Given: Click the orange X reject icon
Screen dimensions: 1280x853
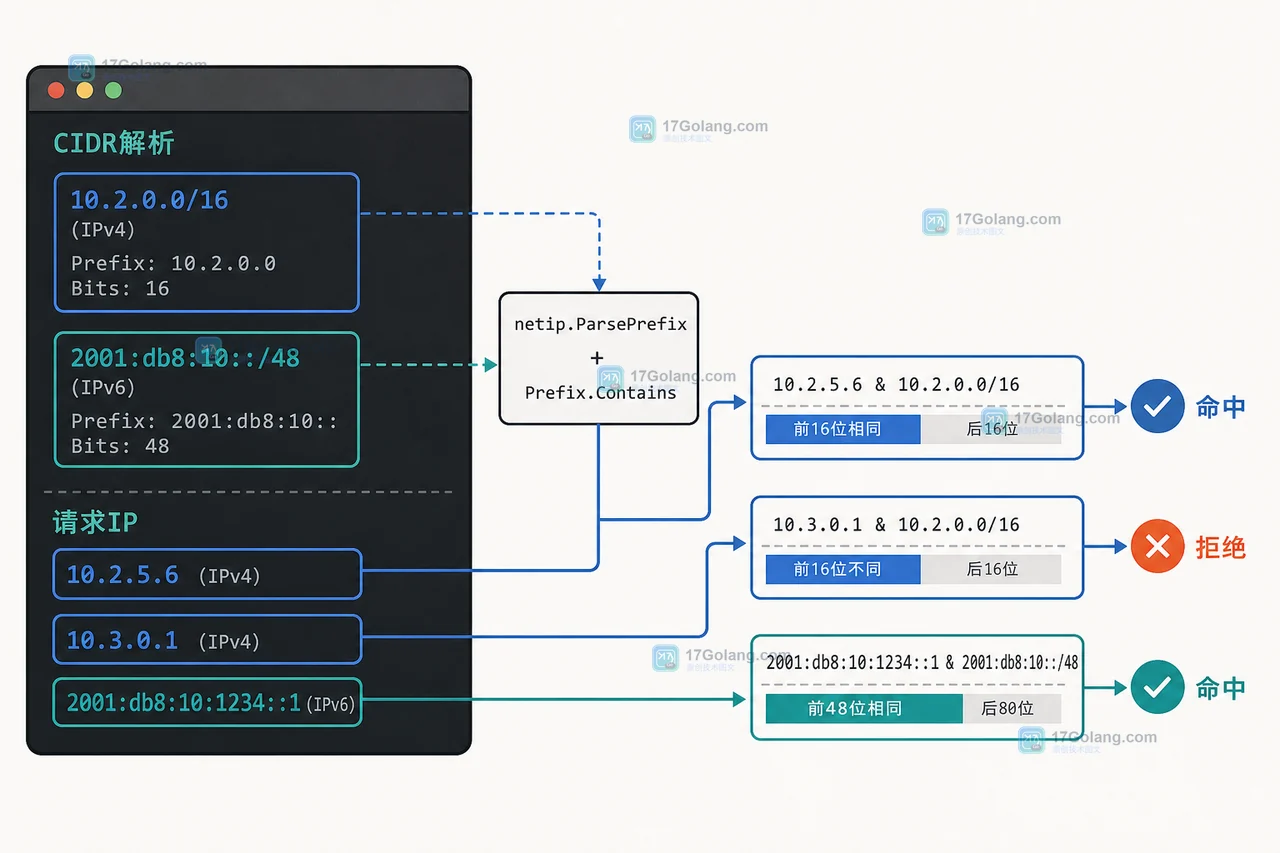Looking at the screenshot, I should (1157, 546).
